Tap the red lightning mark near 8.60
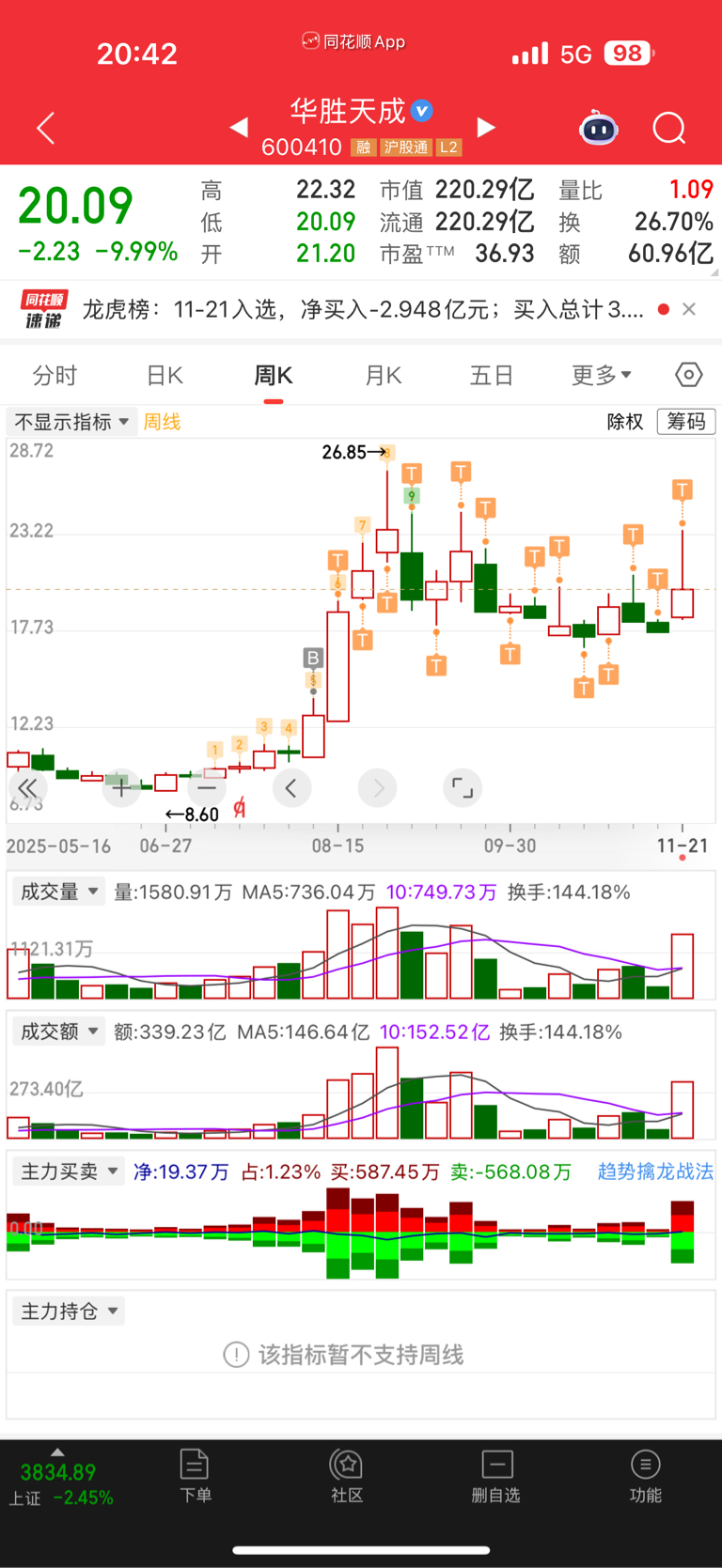 (x=240, y=808)
